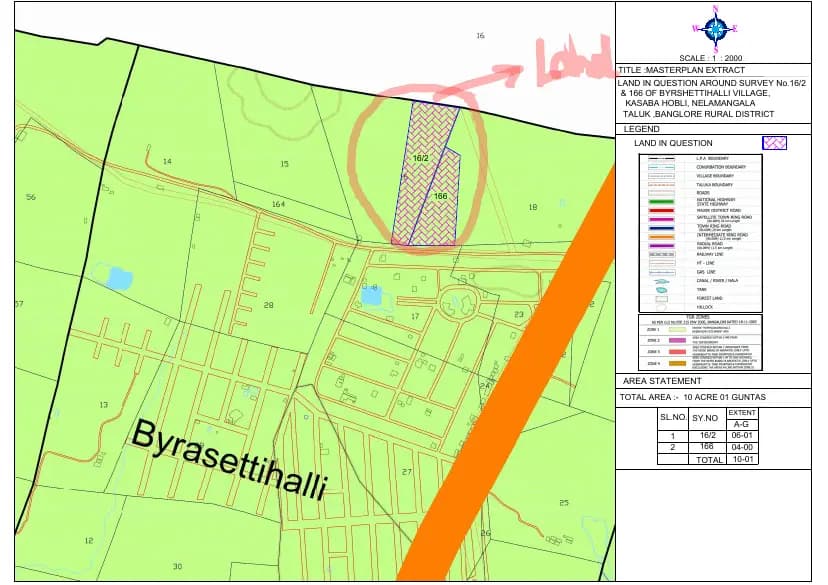This screenshot has height=585, width=828.
Task: Click the Zone 2 pink swatch
Action: click(x=678, y=340)
